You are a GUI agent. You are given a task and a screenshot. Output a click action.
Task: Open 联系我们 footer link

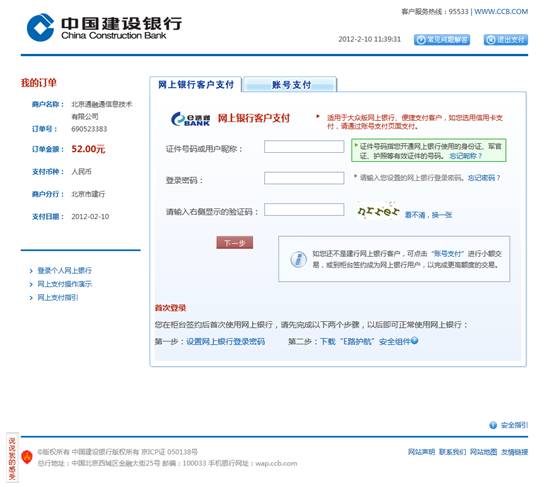[x=452, y=452]
